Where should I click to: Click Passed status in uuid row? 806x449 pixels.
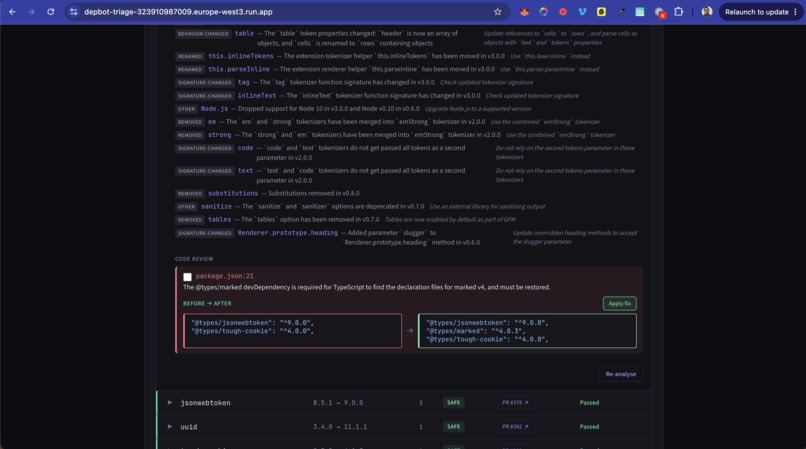pos(589,426)
